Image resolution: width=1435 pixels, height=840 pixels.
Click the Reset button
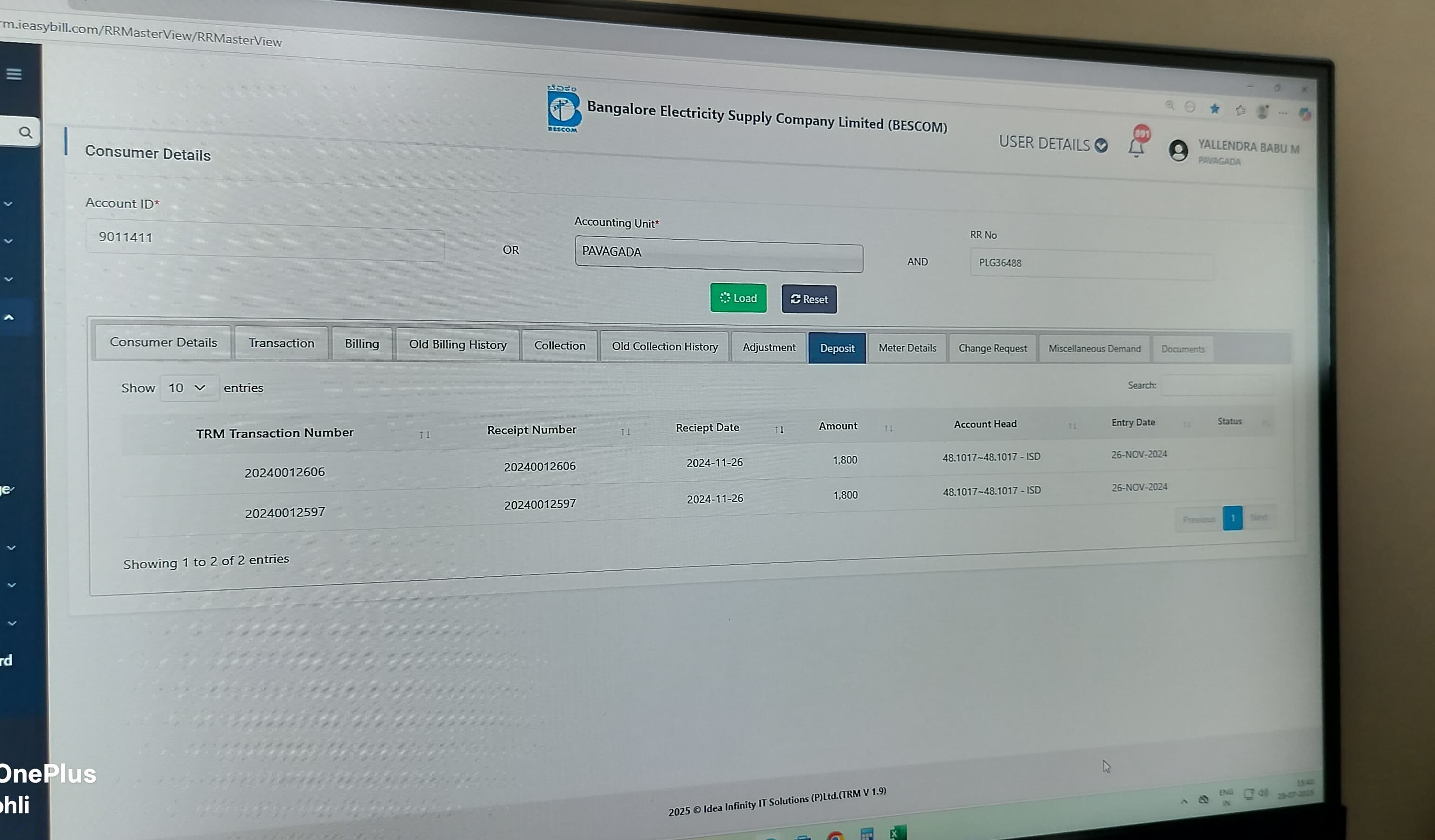pyautogui.click(x=809, y=299)
